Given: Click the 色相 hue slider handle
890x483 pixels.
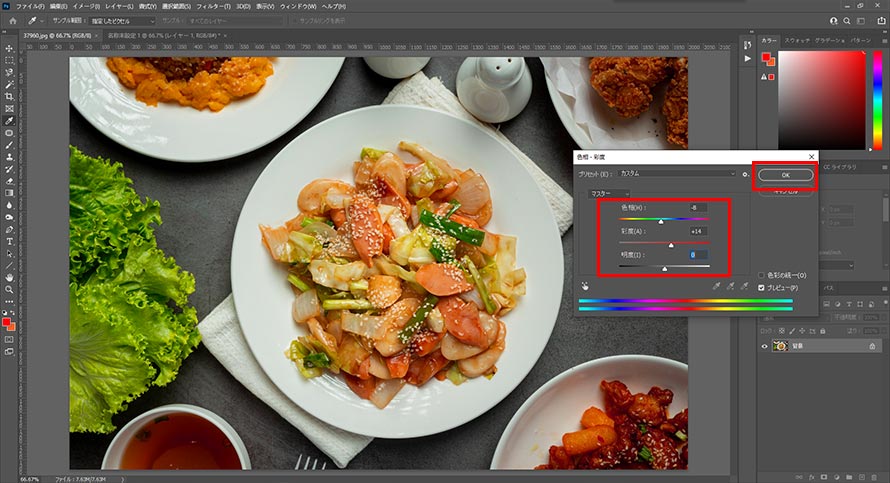Looking at the screenshot, I should (x=661, y=222).
